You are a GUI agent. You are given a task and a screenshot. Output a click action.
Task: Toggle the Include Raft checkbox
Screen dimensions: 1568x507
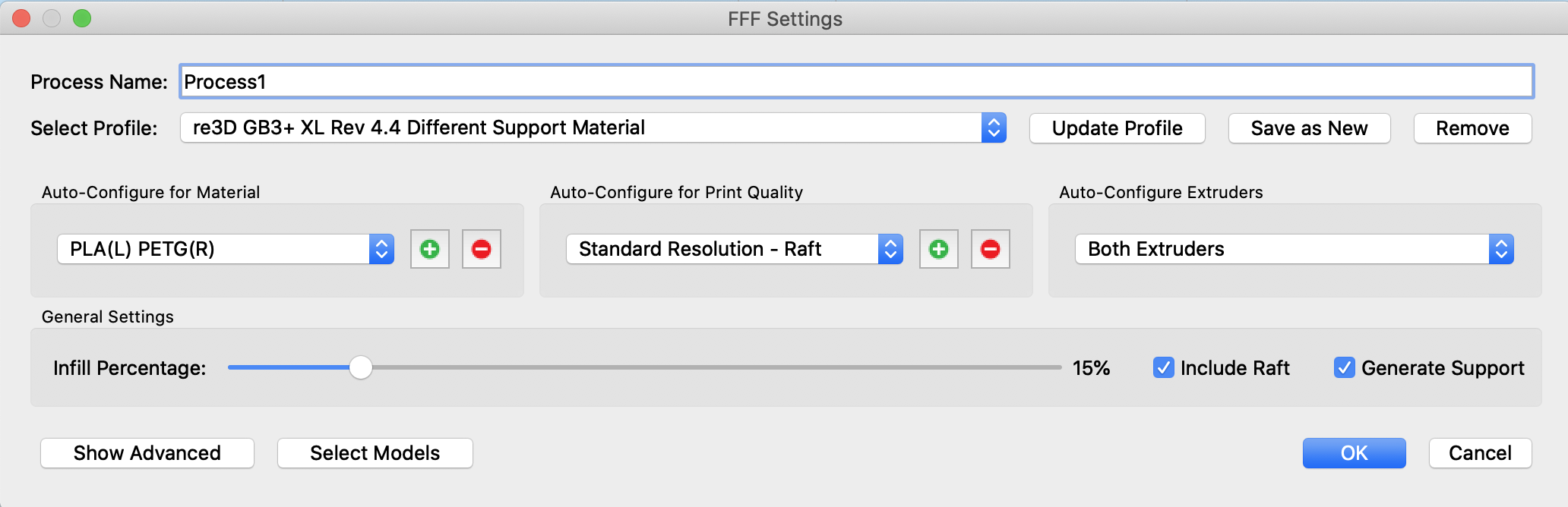(1163, 367)
